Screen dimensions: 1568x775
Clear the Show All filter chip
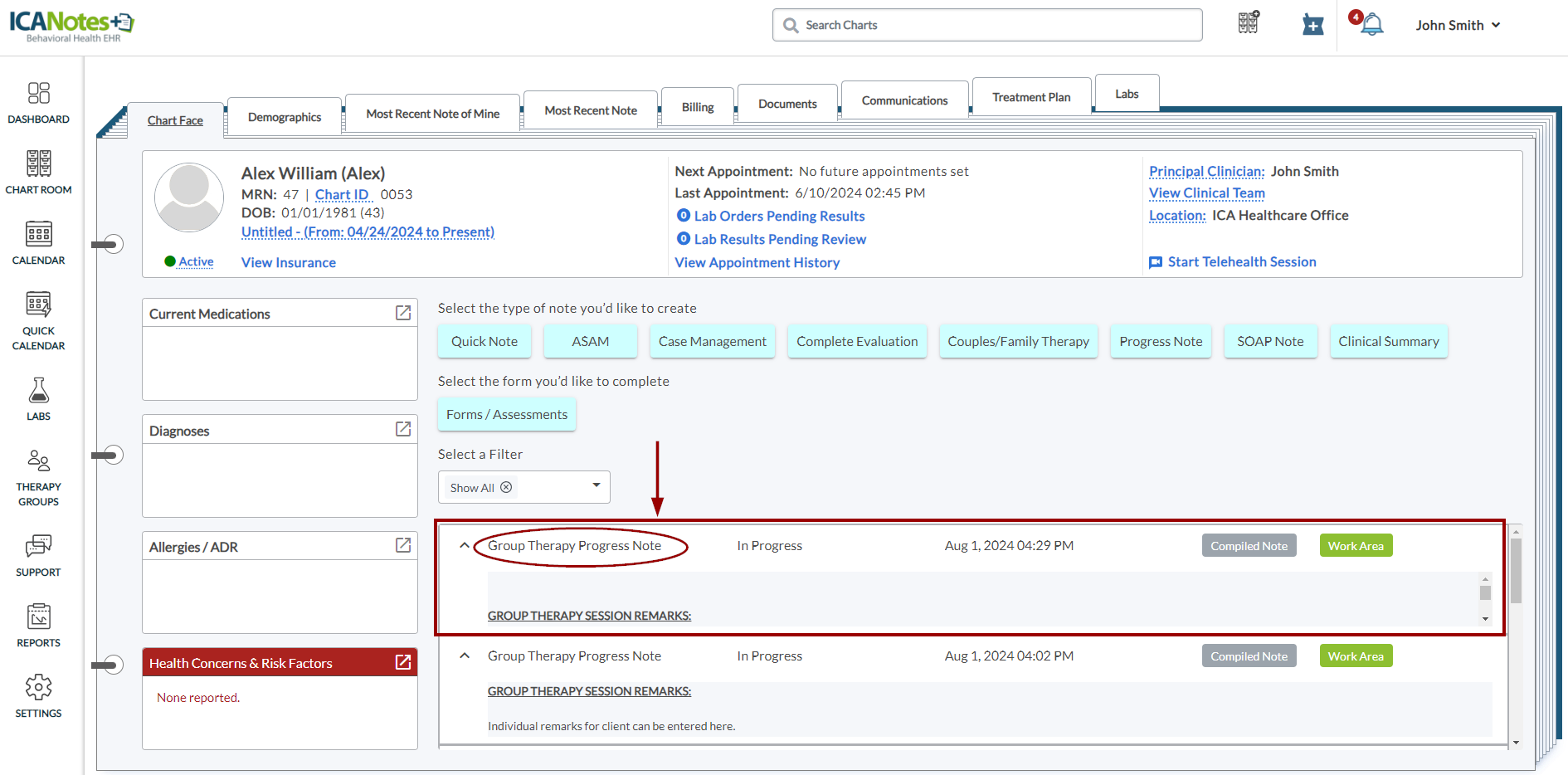pos(506,487)
